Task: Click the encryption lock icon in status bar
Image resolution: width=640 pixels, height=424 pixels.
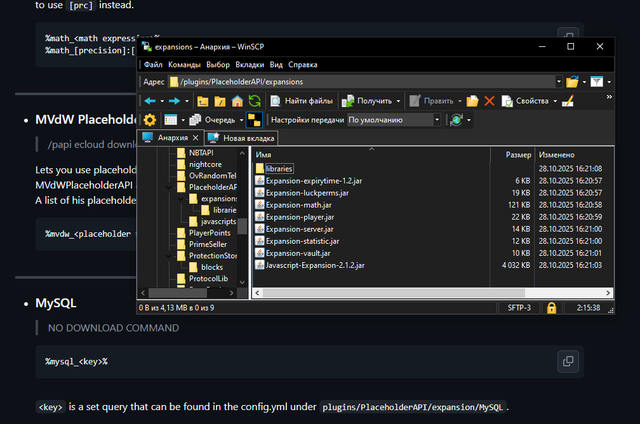Action: 551,308
